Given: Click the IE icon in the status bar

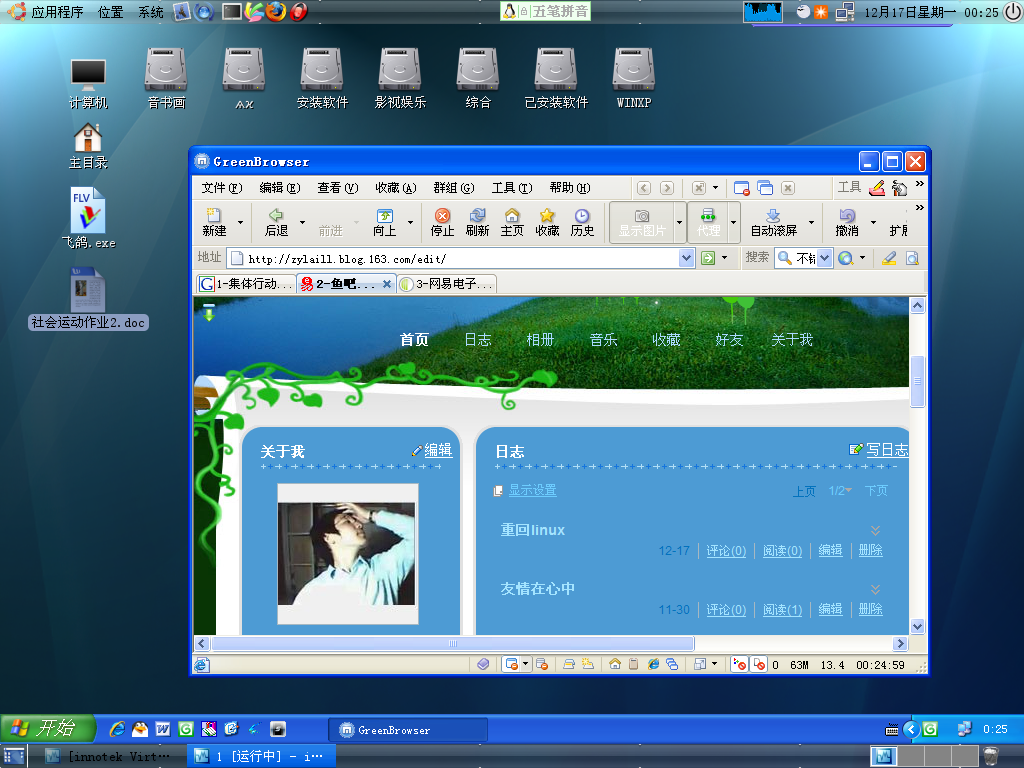Looking at the screenshot, I should (653, 664).
